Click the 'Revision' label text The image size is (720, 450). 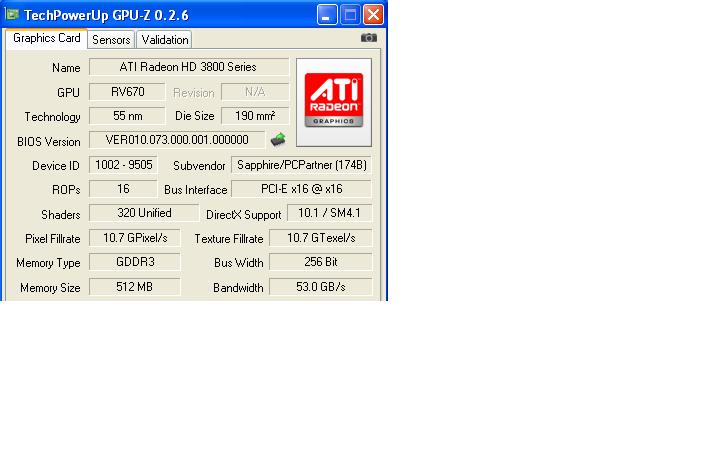click(194, 93)
